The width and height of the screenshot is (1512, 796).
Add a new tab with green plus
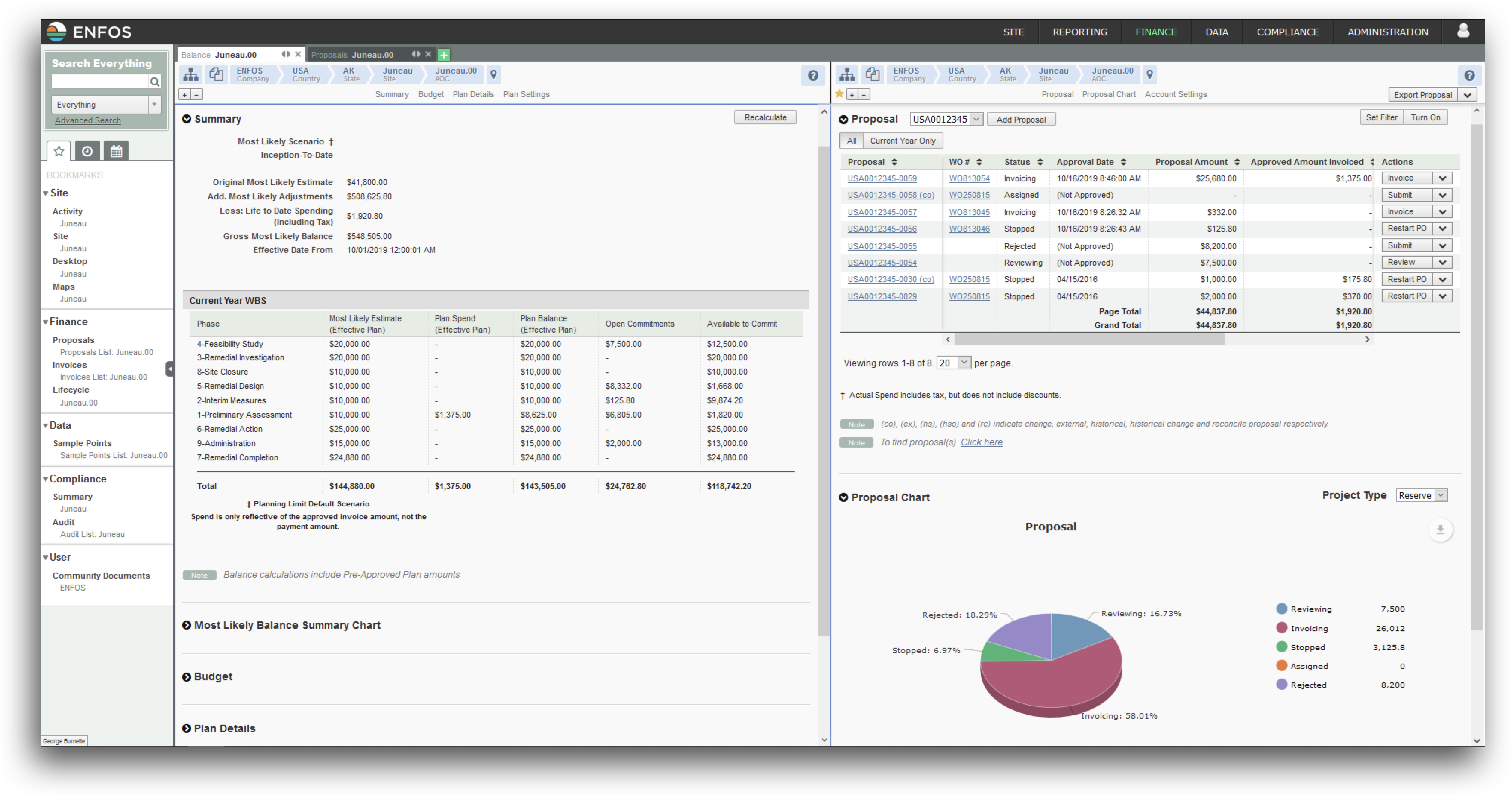click(x=444, y=55)
